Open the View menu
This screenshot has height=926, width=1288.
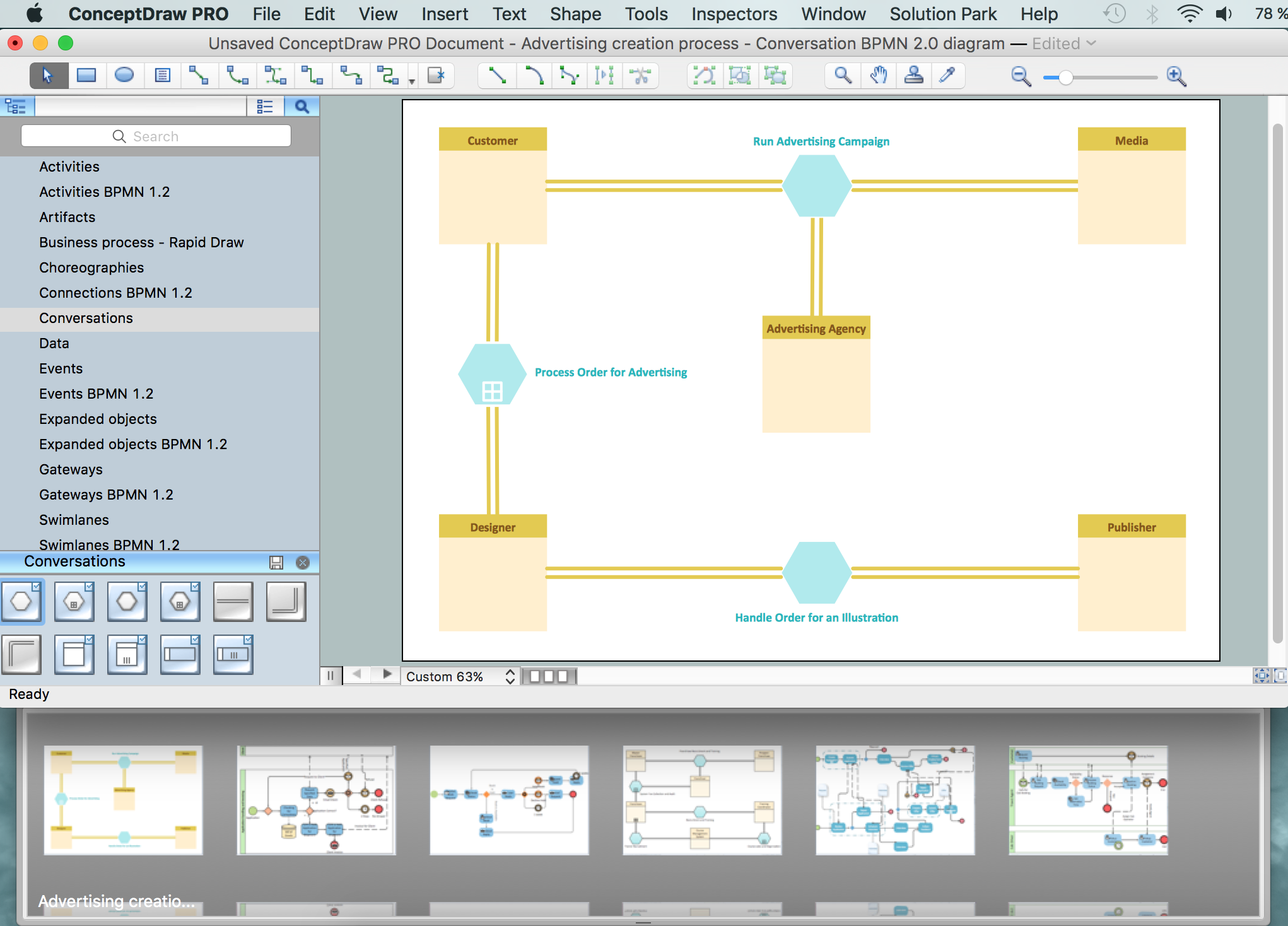click(x=377, y=14)
